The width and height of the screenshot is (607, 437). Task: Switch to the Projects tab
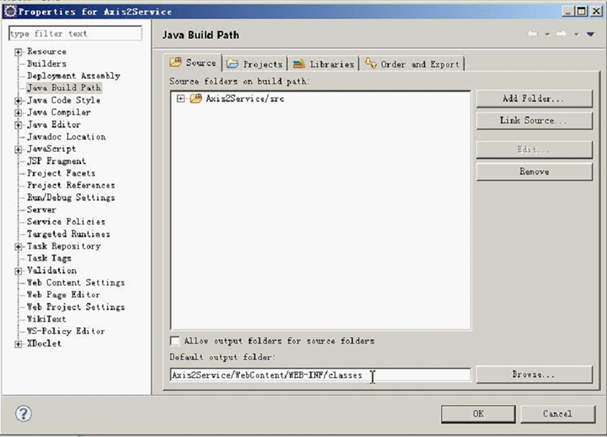pyautogui.click(x=255, y=64)
